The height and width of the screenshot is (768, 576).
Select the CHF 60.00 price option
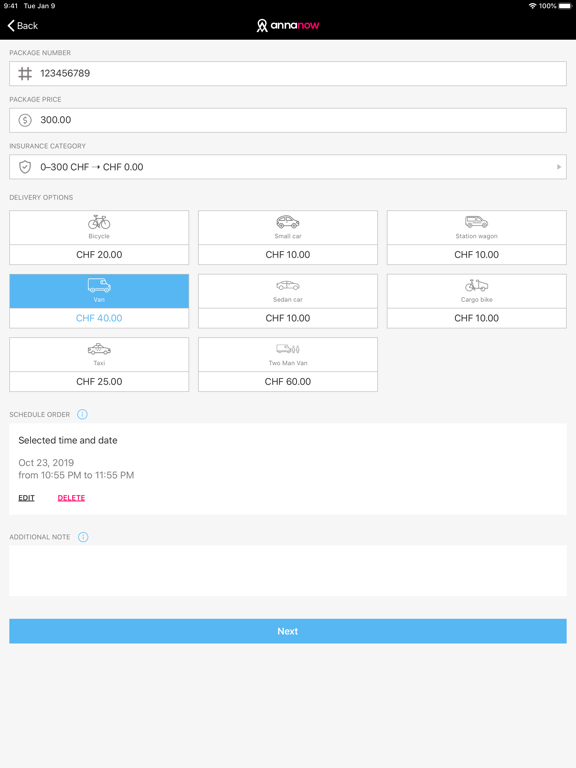click(x=288, y=382)
